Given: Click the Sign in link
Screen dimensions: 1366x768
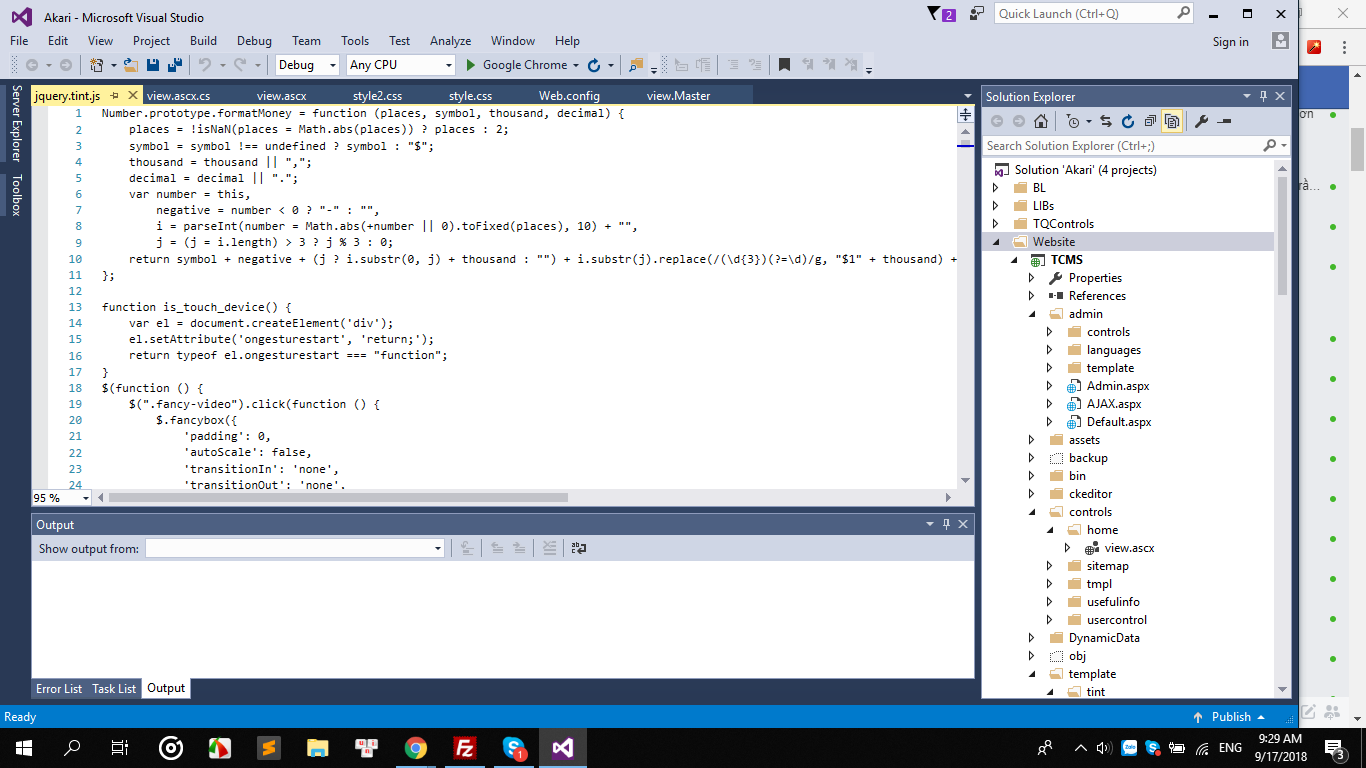Looking at the screenshot, I should (1230, 42).
